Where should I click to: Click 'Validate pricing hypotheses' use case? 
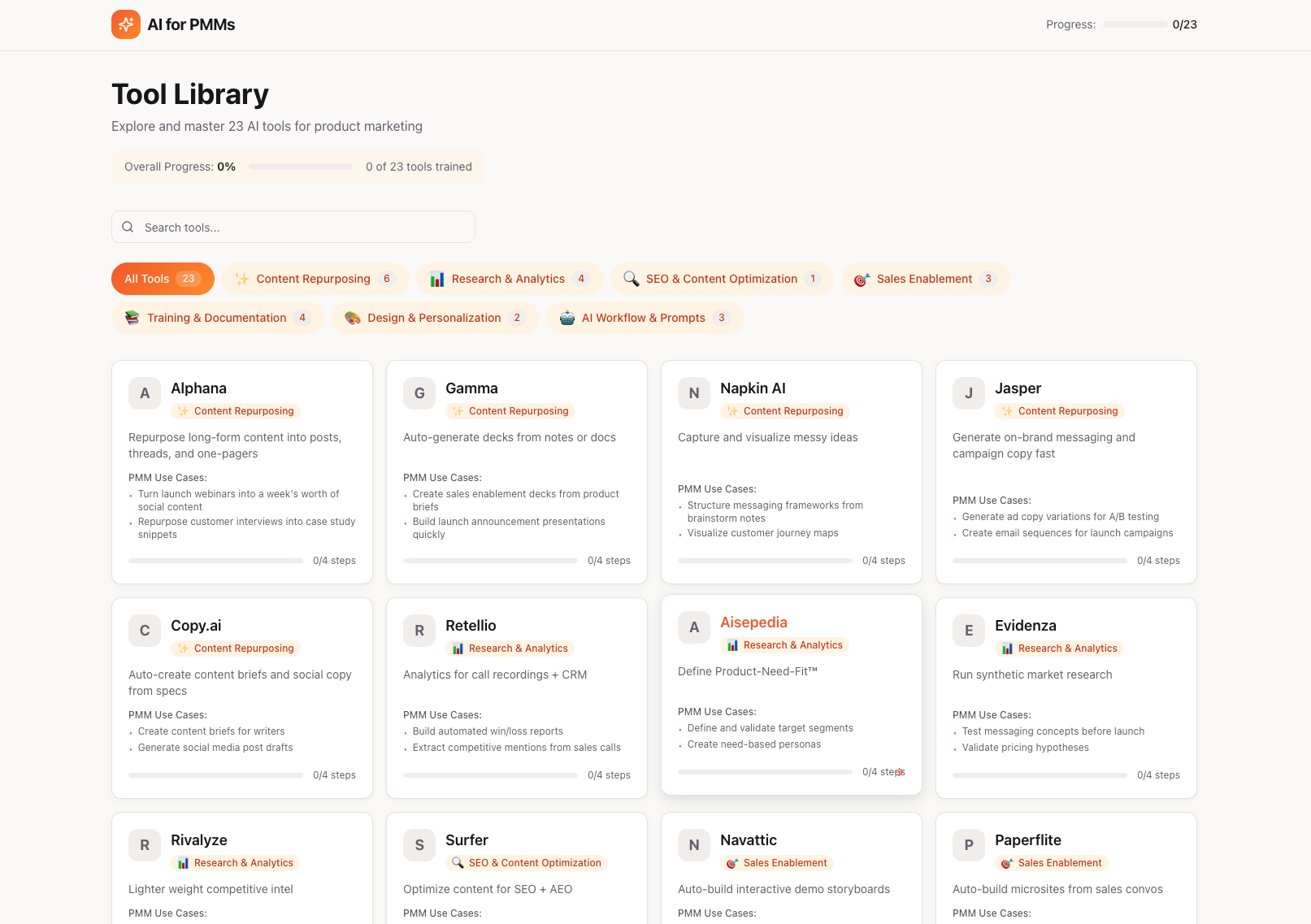1026,748
